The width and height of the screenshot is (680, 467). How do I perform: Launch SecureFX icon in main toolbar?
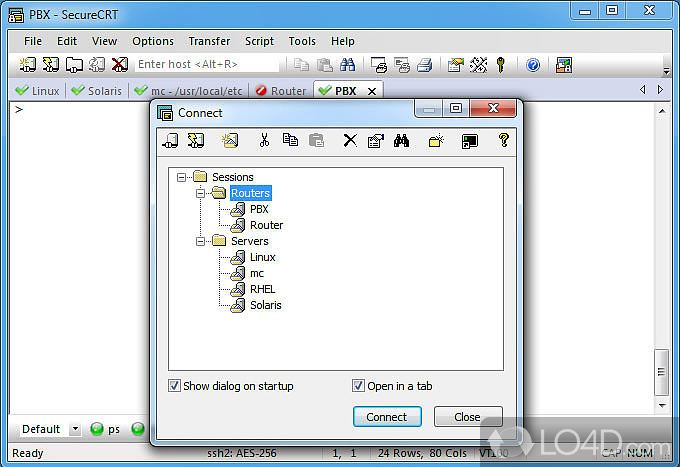point(564,65)
